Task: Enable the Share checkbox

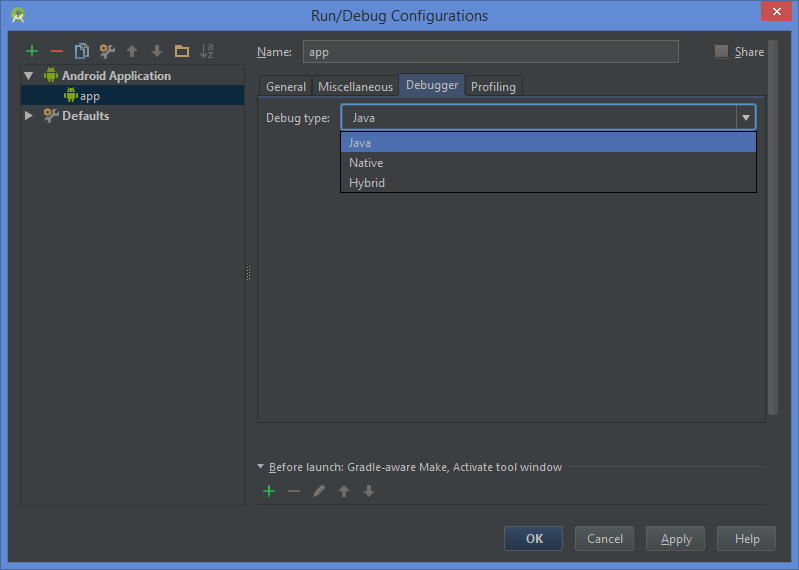Action: tap(721, 51)
